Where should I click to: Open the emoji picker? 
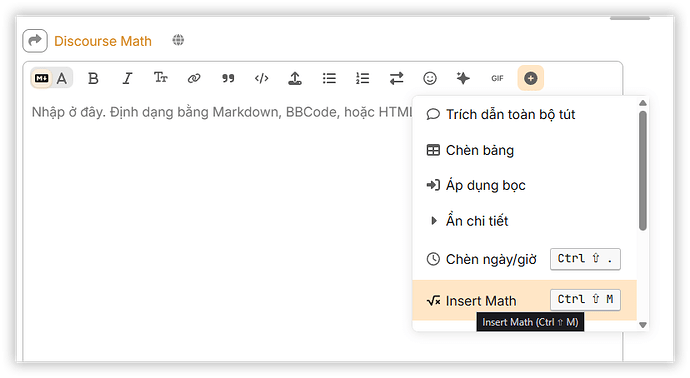click(430, 78)
